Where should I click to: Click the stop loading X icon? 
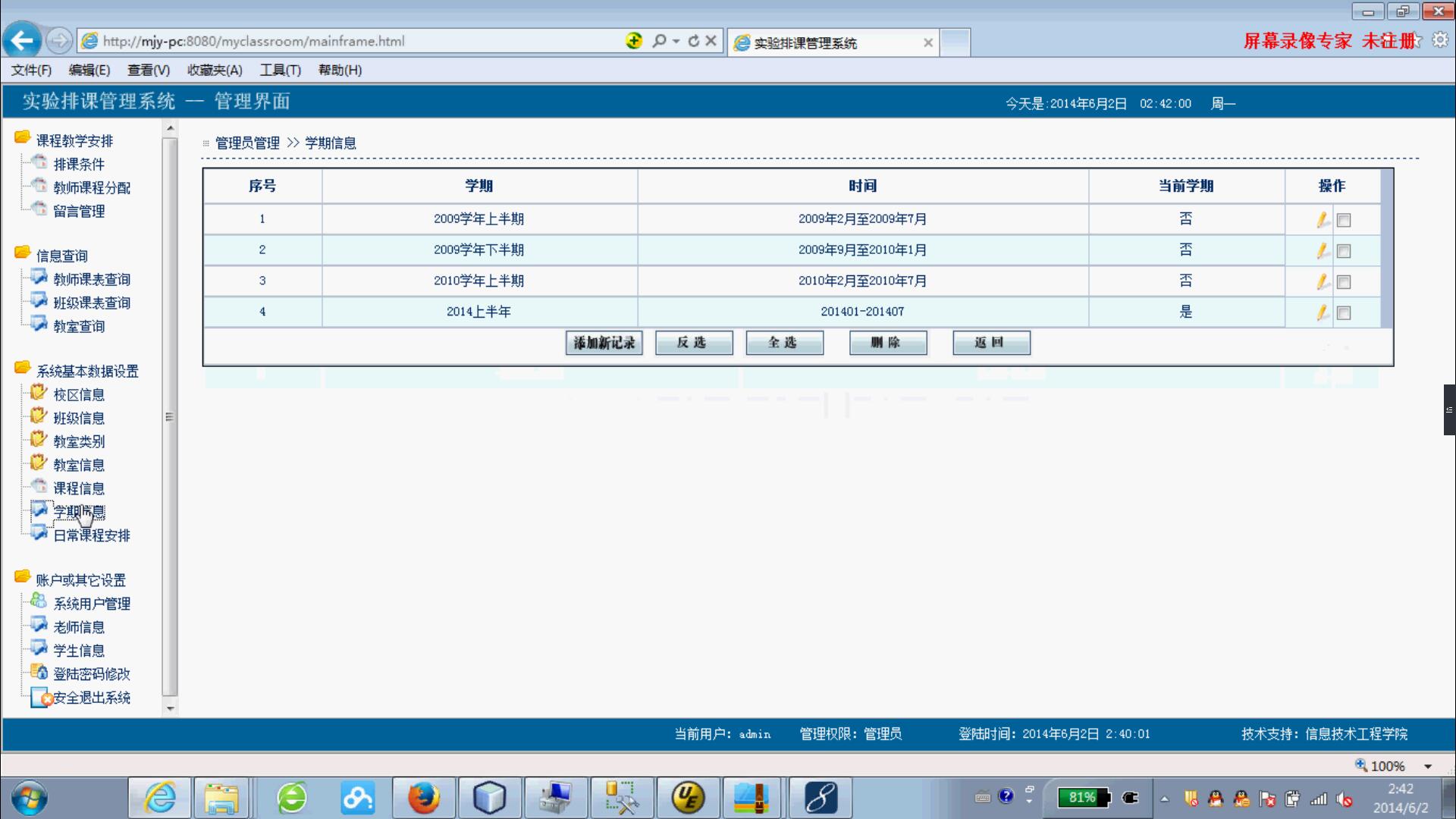click(x=711, y=41)
